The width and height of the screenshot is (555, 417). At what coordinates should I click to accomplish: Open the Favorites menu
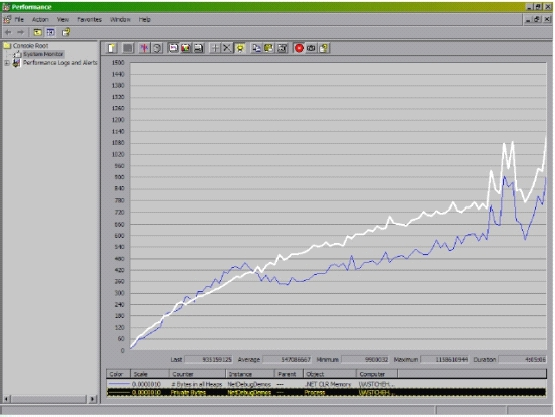89,19
